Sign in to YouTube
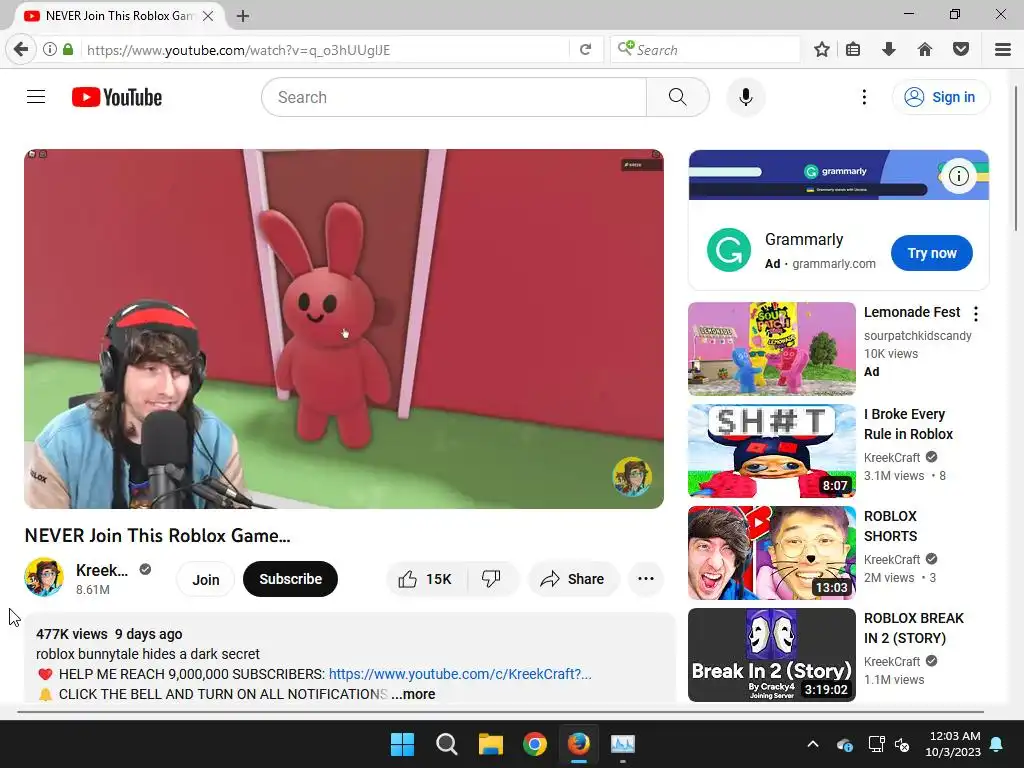Viewport: 1024px width, 768px height. click(x=941, y=97)
